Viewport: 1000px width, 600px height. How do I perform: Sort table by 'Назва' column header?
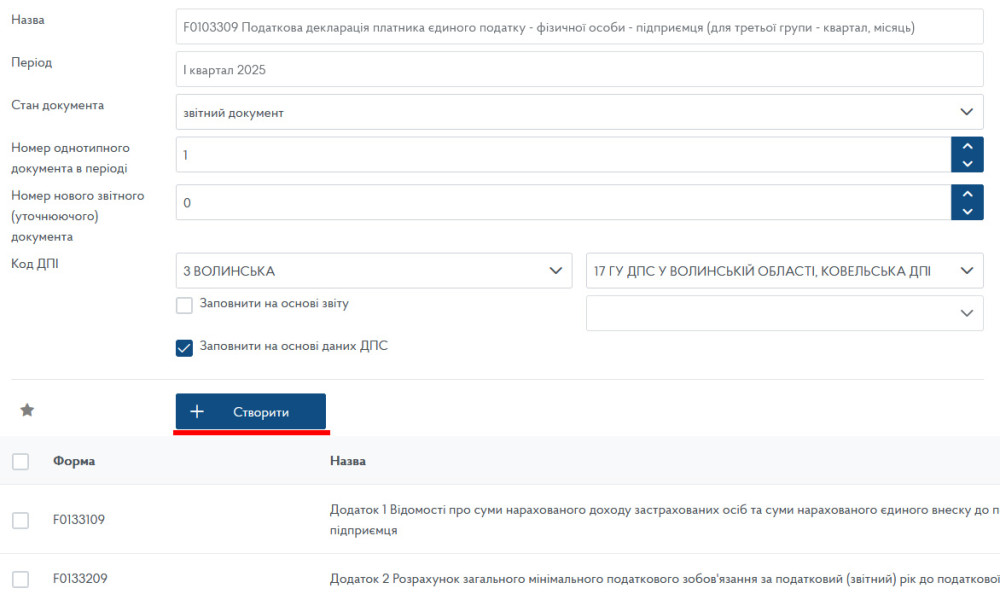point(347,461)
